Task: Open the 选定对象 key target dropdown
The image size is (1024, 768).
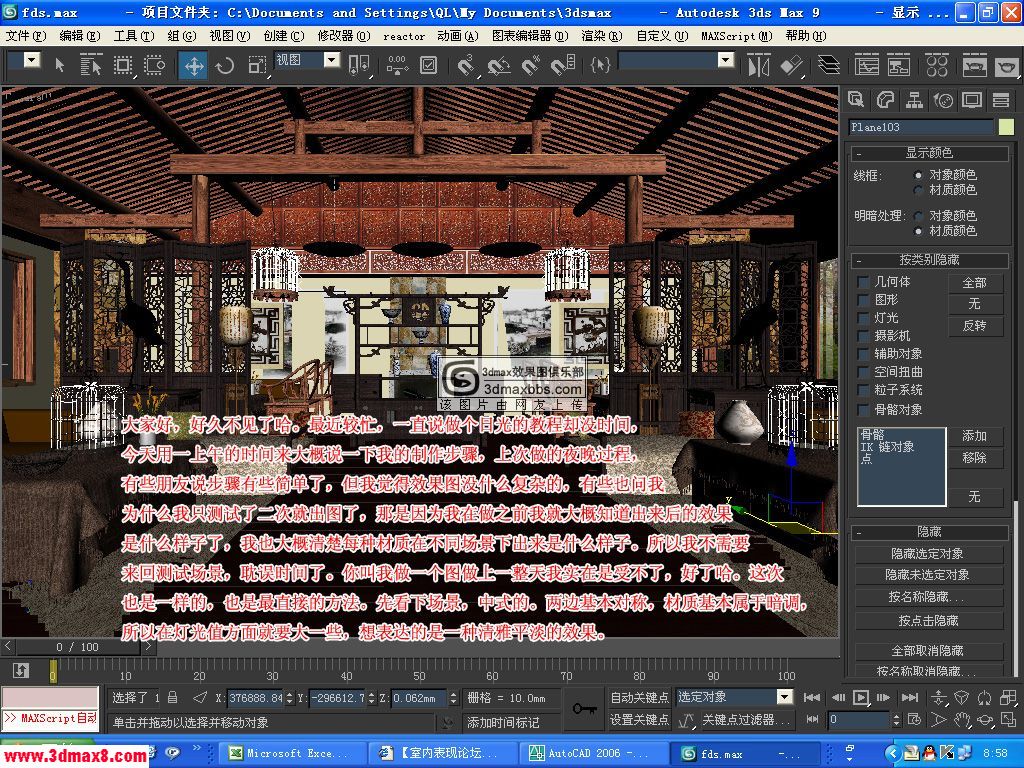Action: click(x=785, y=697)
